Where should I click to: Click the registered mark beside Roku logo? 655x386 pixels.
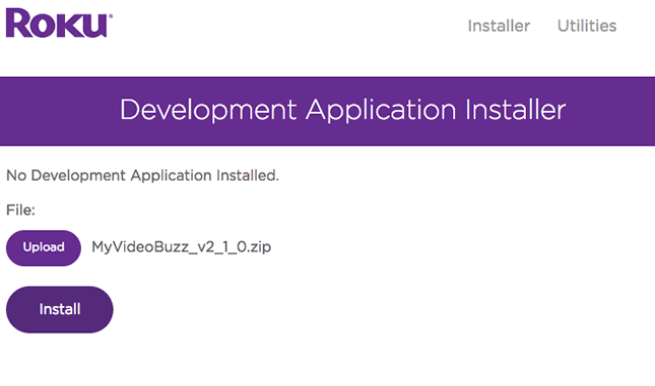111,17
